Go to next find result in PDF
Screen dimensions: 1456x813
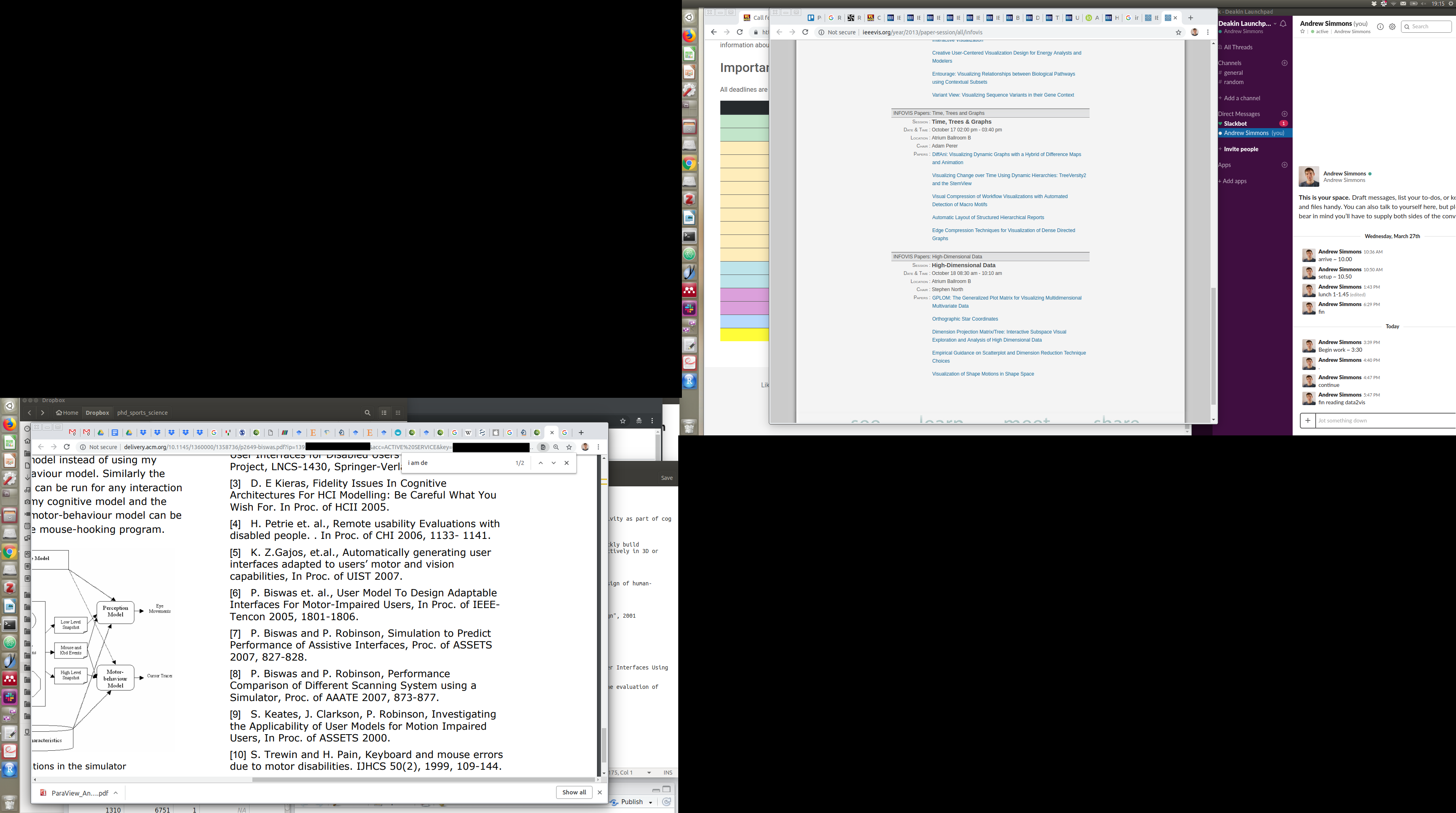pos(553,463)
